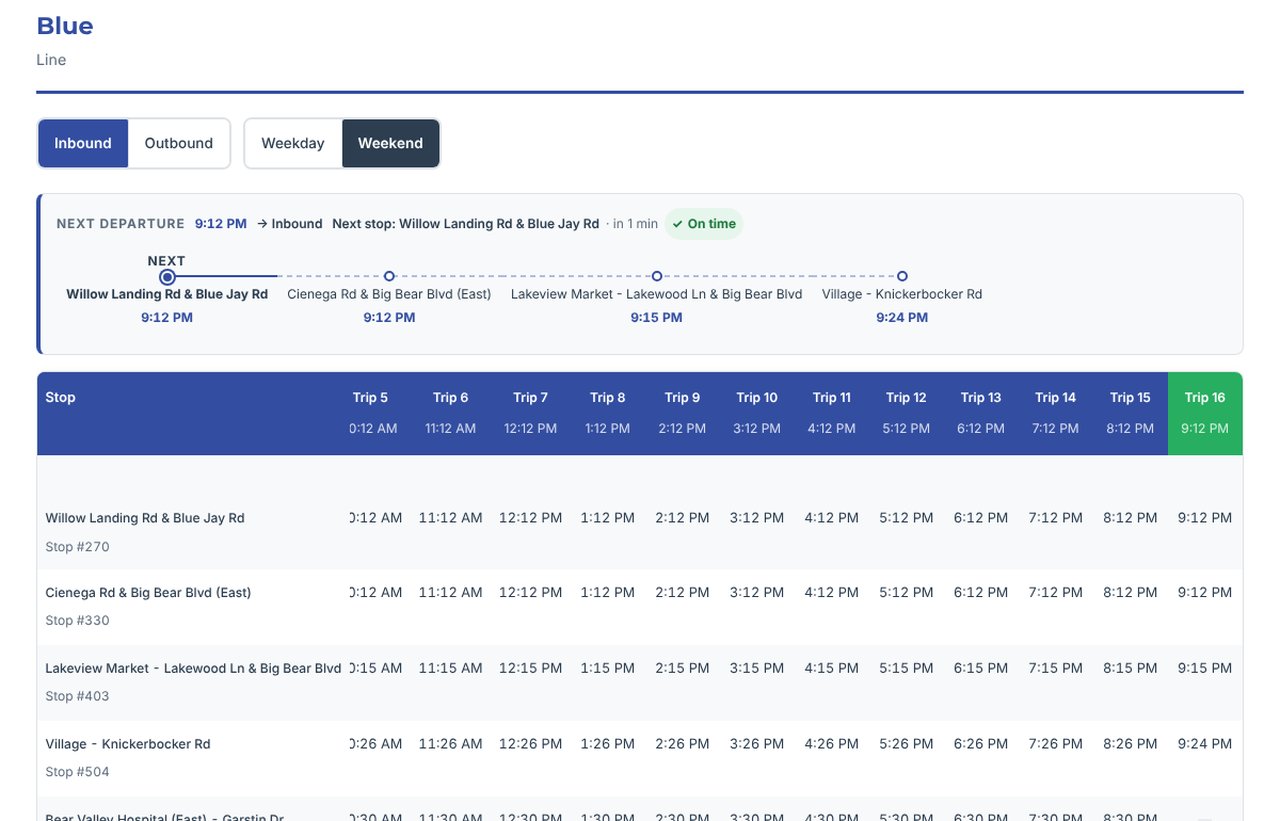This screenshot has height=821, width=1280.
Task: Open Willow Landing Rd & Blue Jay Rd table row
Action: [640, 532]
